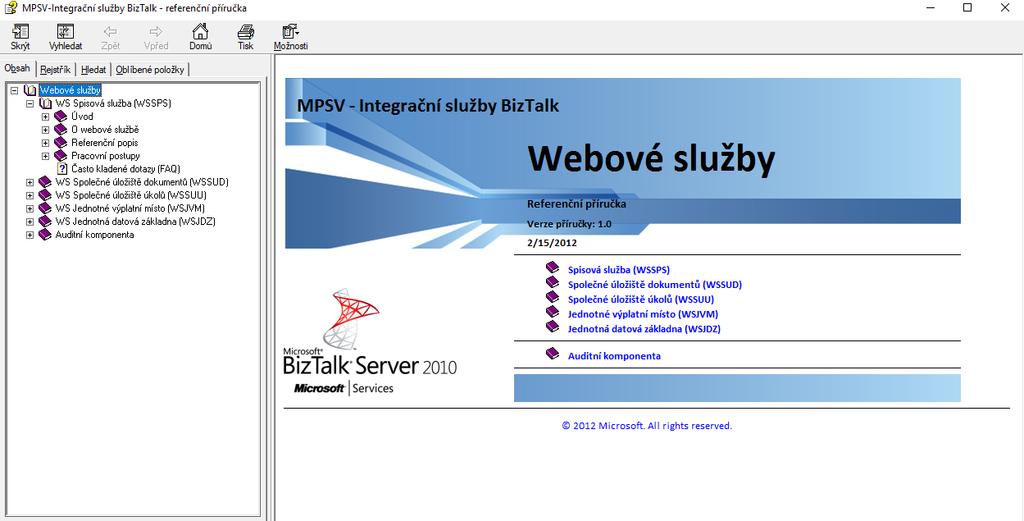Expand WS Společné úložiště dokumentů (WSSUD) node
Viewport: 1024px width, 521px height.
pos(29,183)
